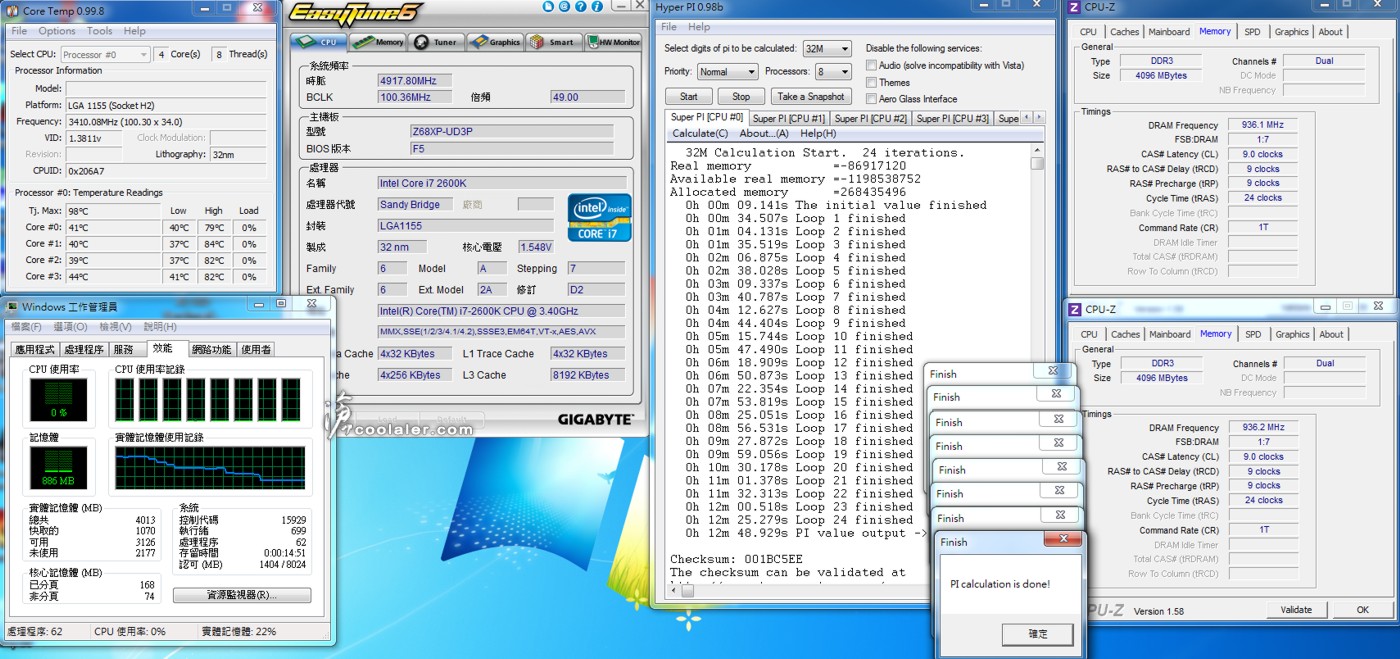This screenshot has height=659, width=1400.
Task: Click the Core Temp title bar icon
Action: (12, 10)
